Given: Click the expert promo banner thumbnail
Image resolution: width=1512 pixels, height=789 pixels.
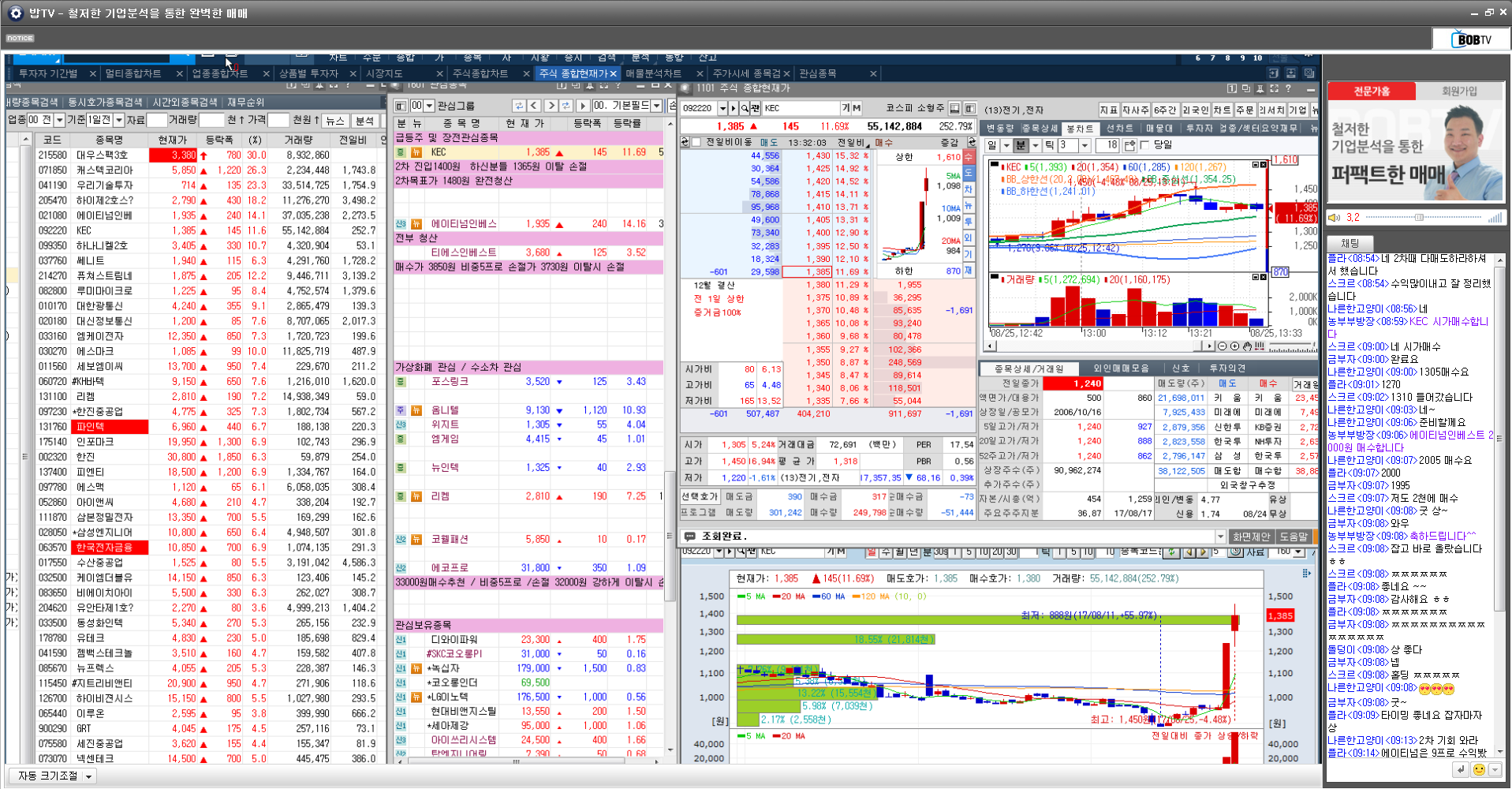Looking at the screenshot, I should (1417, 152).
